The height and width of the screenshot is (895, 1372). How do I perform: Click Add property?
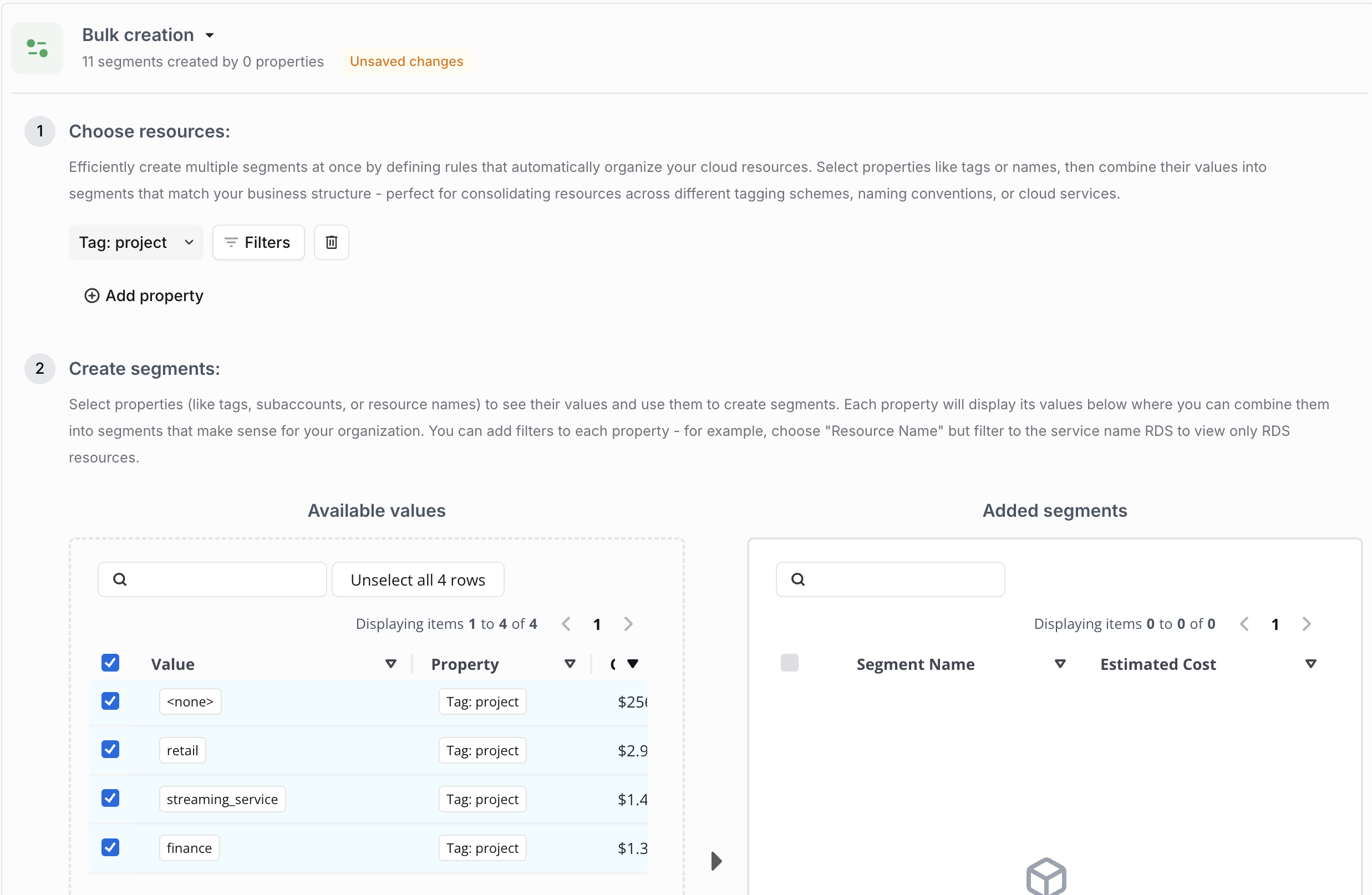pos(144,296)
